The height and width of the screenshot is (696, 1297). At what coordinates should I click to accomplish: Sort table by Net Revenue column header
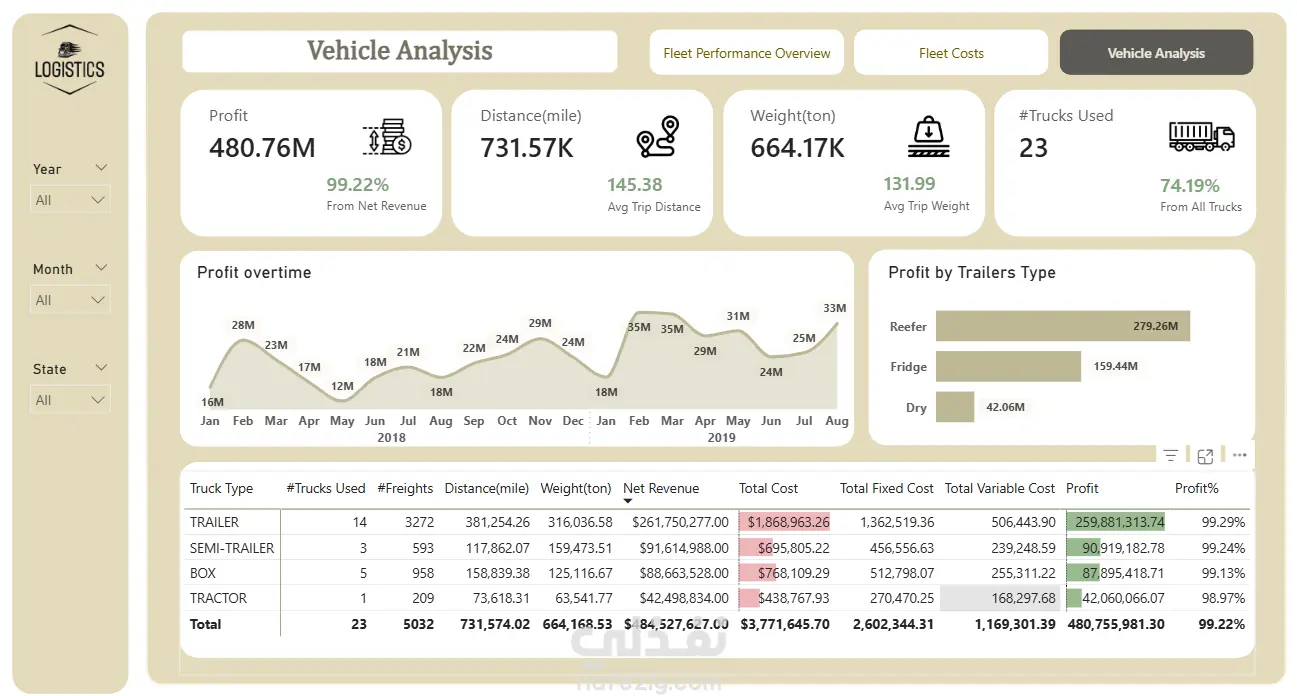661,489
